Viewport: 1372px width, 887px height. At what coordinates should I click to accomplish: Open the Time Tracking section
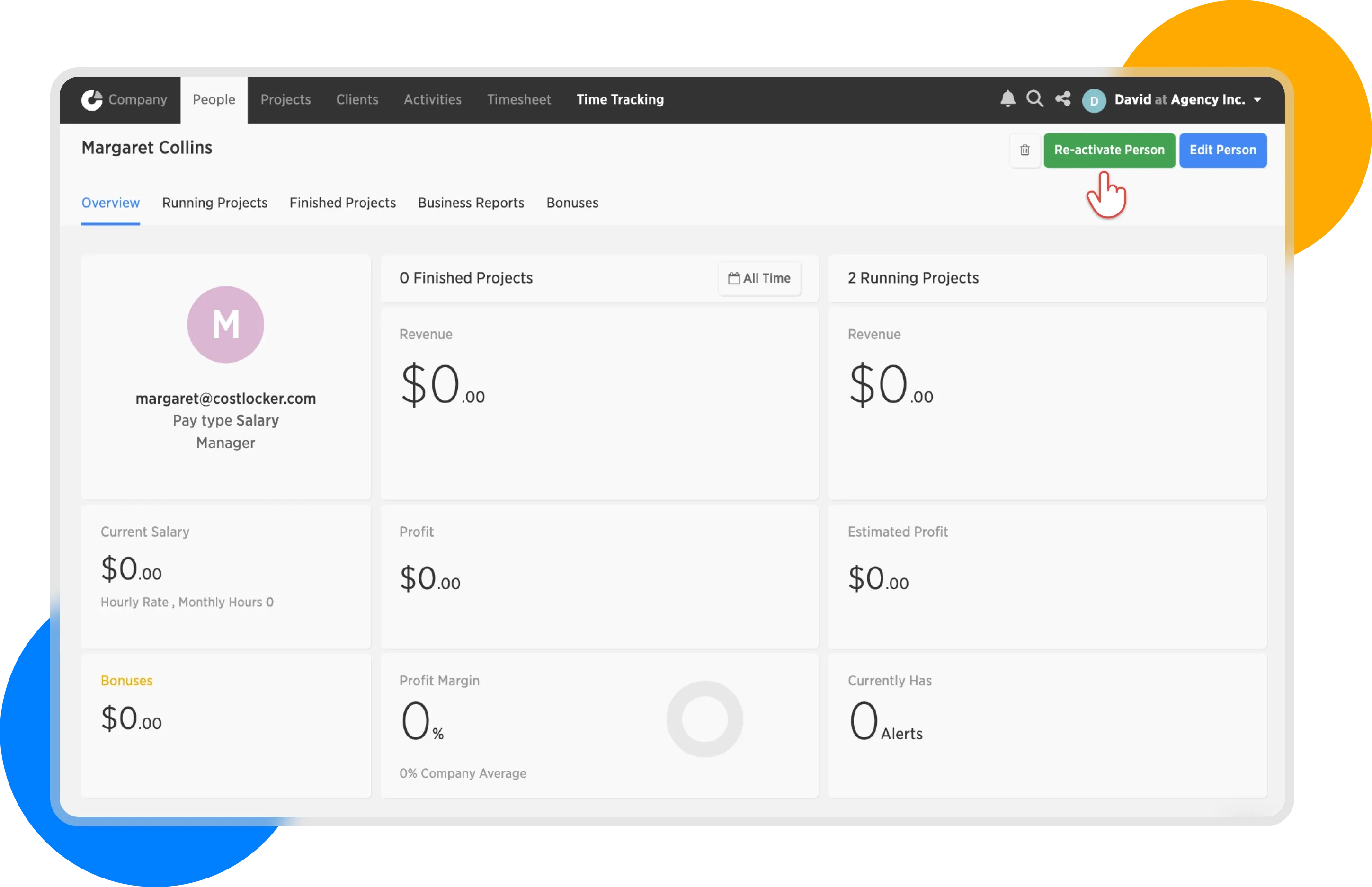pyautogui.click(x=620, y=100)
